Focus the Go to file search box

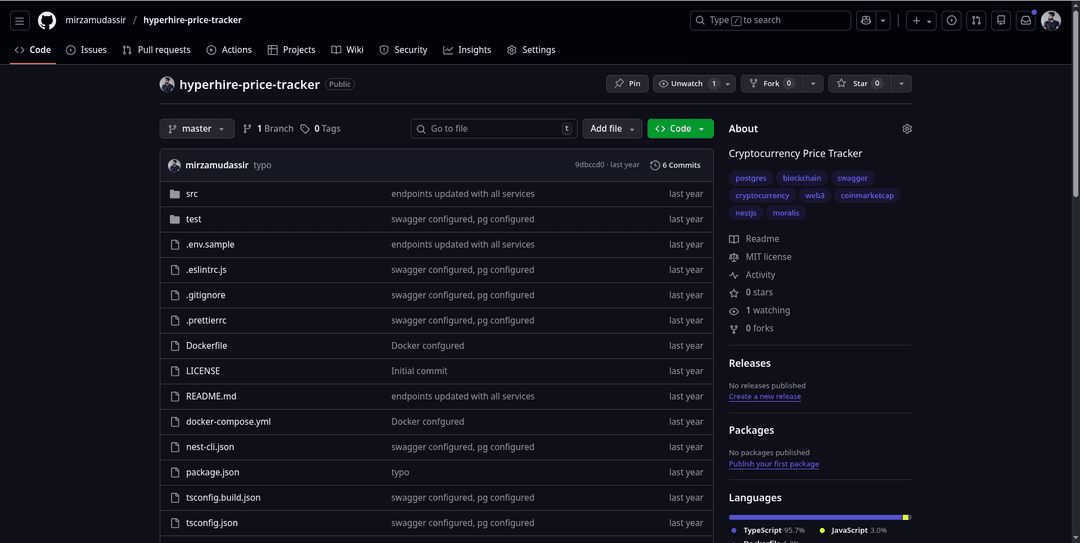click(x=494, y=129)
